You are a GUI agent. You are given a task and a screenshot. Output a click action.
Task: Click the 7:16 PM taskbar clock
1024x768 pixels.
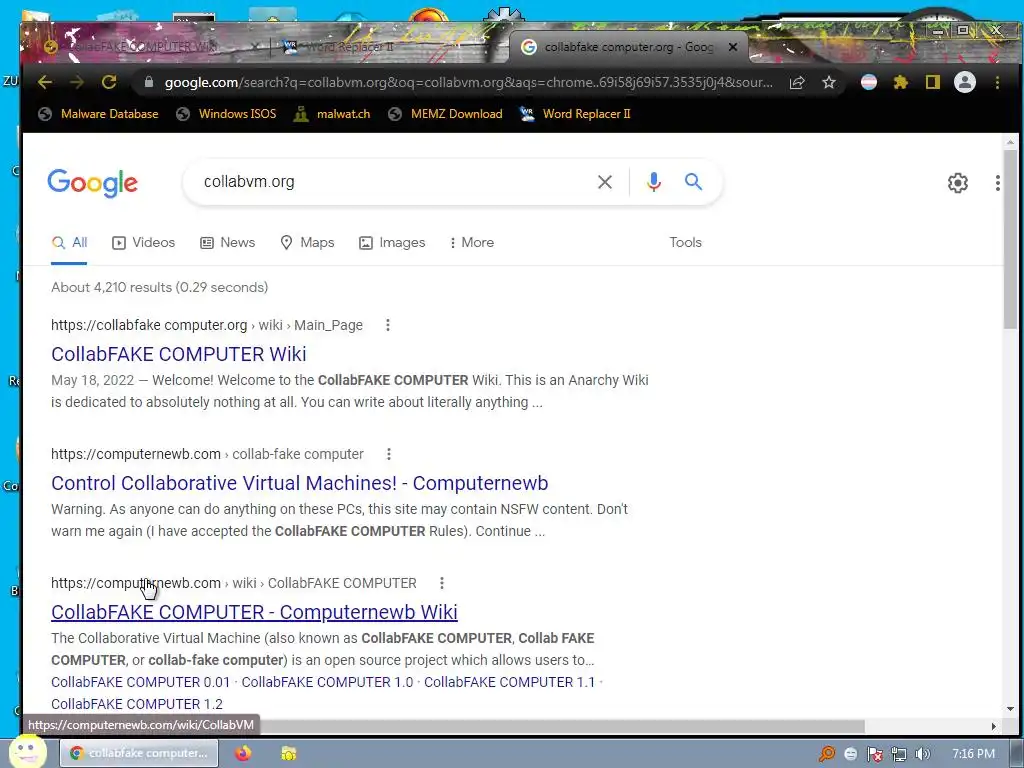tap(973, 754)
